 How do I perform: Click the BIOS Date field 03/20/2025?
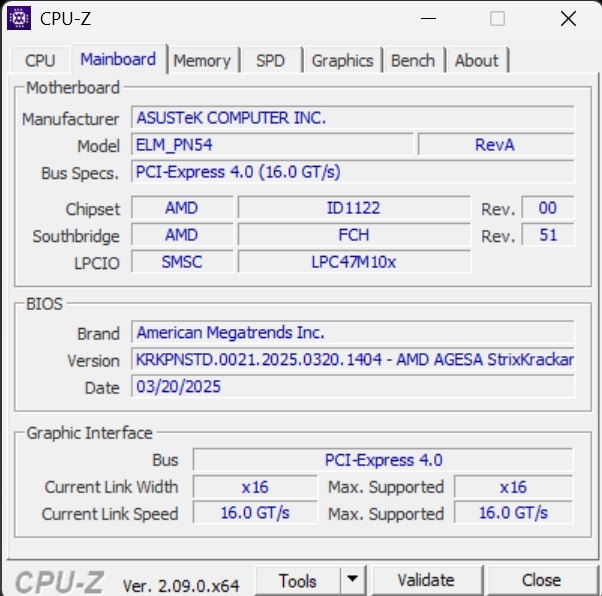point(353,386)
